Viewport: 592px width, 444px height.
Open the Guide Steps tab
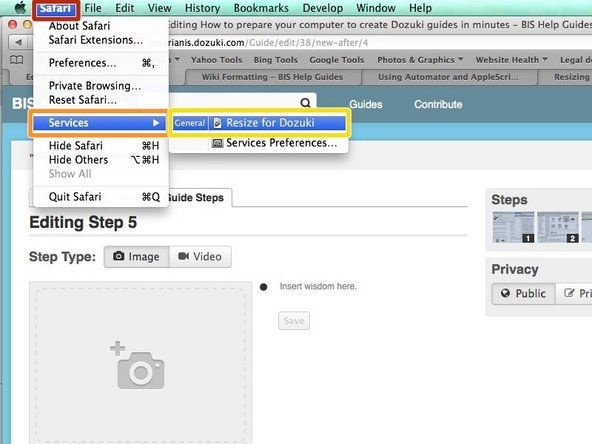(x=199, y=197)
